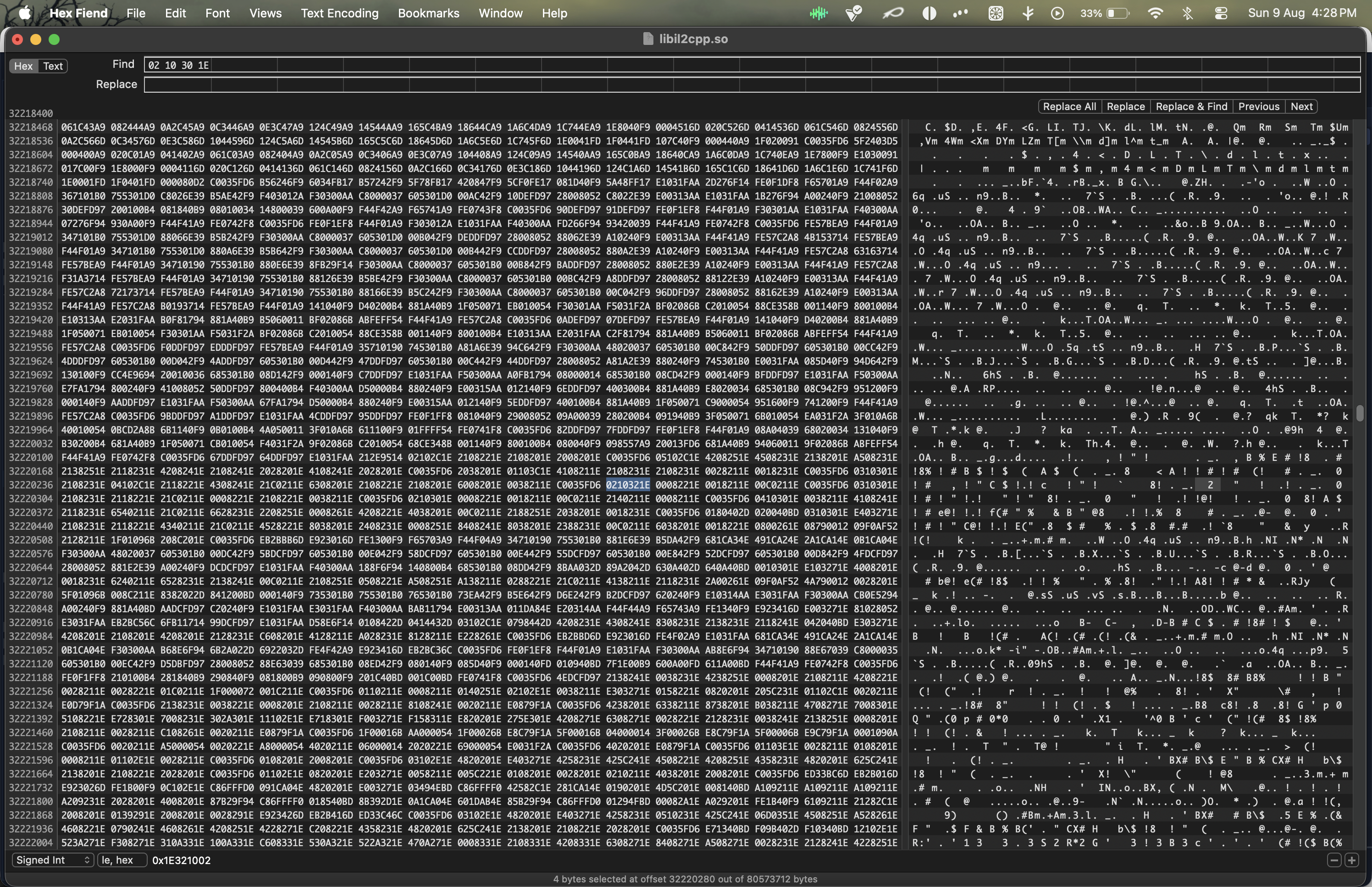Screen dimensions: 1372x887
Task: Click the first hex group 061C43A9
Action: click(83, 128)
